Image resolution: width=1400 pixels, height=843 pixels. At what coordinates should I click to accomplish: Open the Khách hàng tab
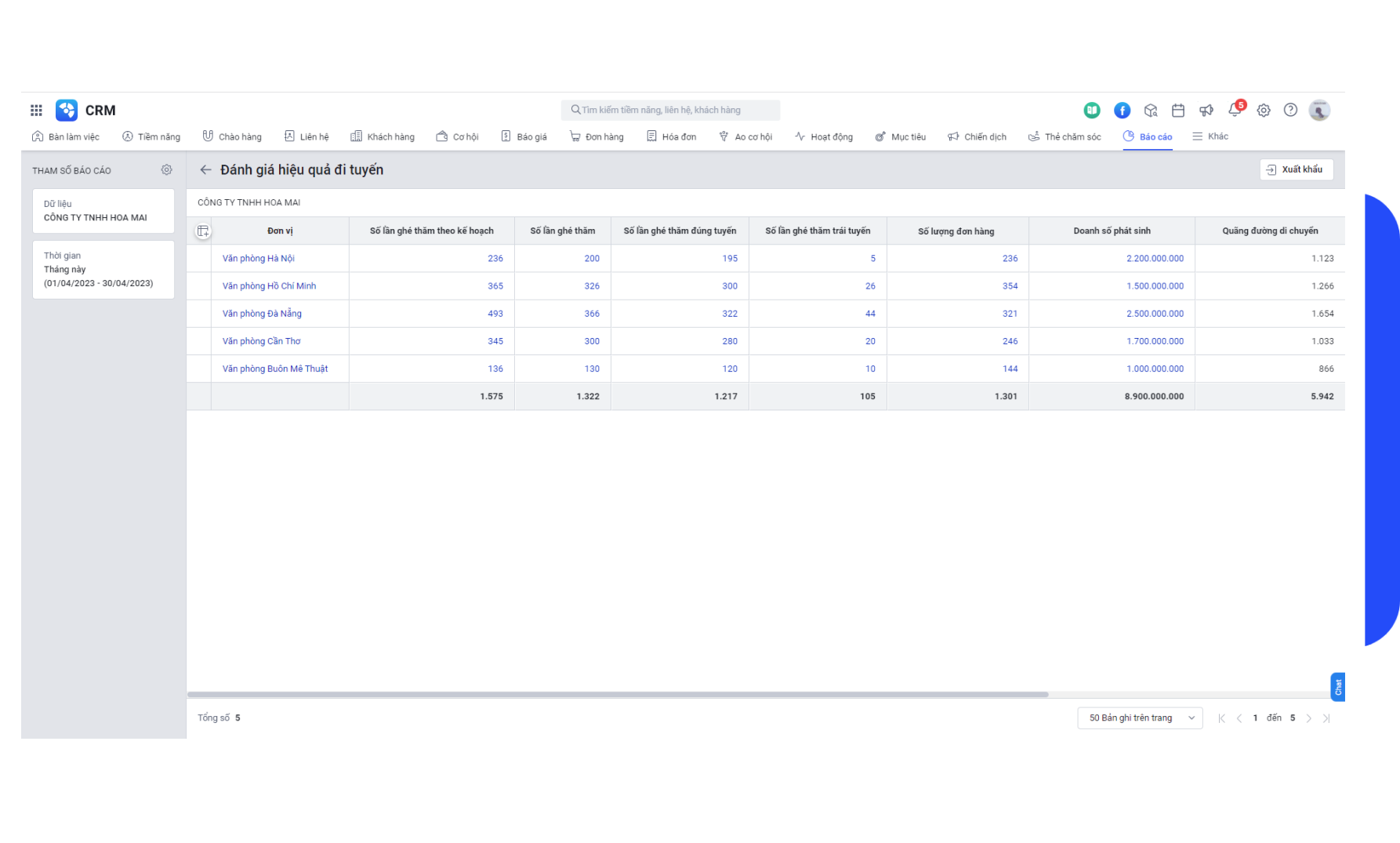coord(383,136)
